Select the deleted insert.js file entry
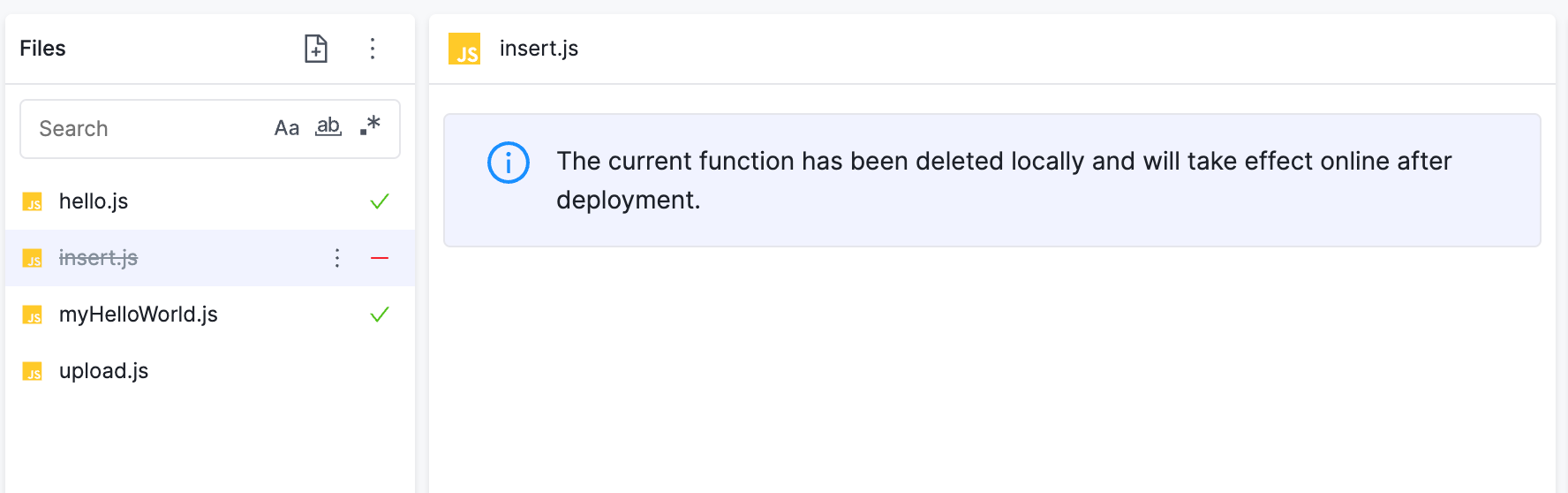Screen dimensions: 1568x493 (x=210, y=258)
